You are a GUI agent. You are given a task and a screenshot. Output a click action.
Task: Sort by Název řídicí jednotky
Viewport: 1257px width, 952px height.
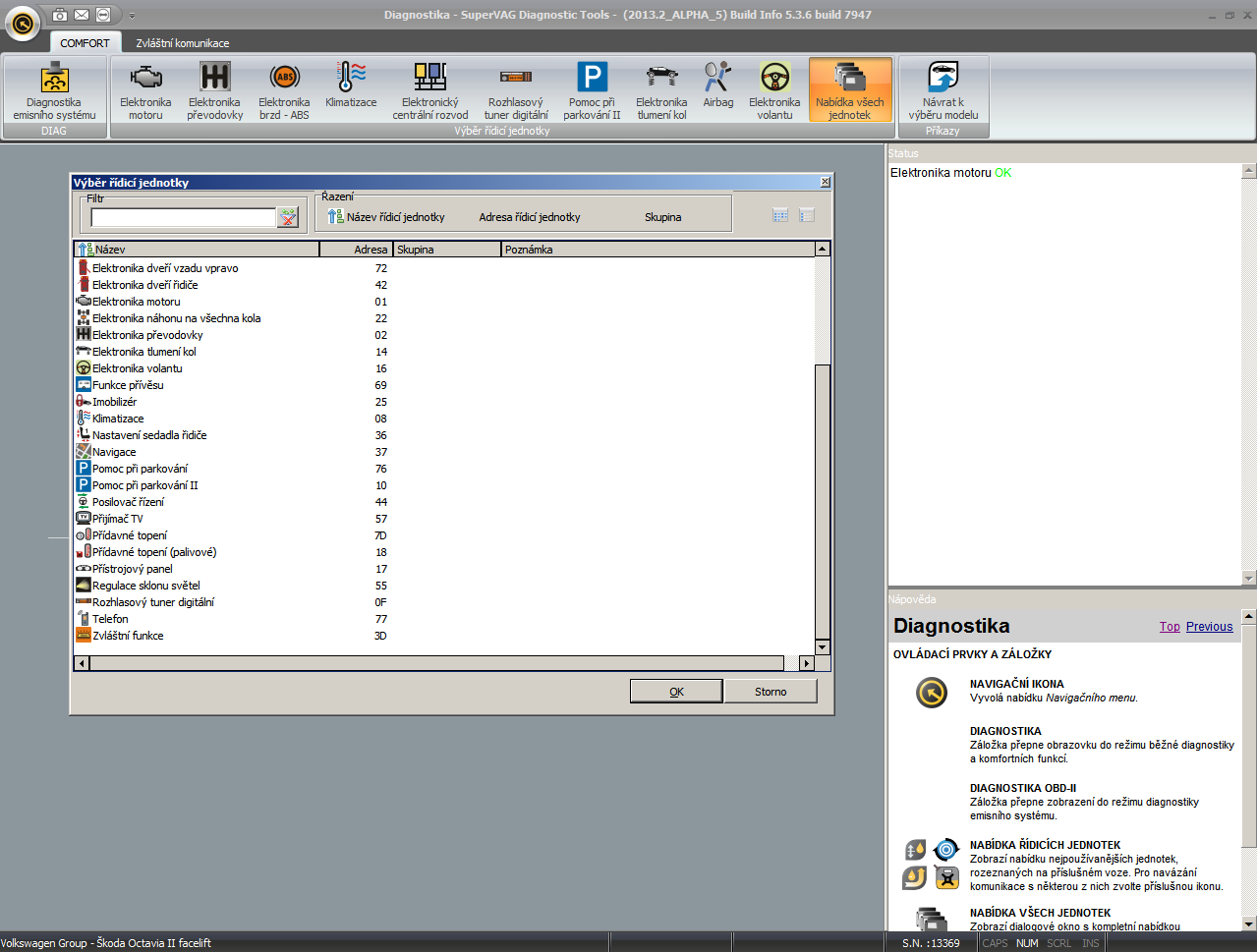coord(386,217)
